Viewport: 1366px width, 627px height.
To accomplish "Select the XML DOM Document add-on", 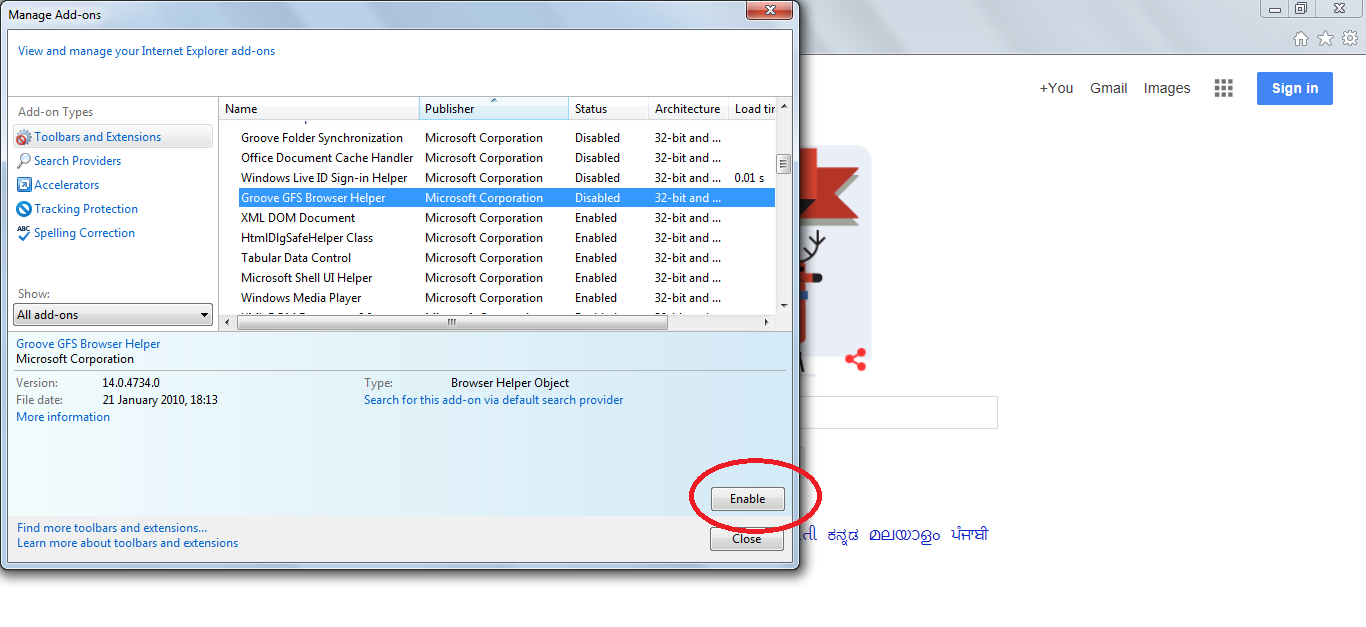I will 296,217.
